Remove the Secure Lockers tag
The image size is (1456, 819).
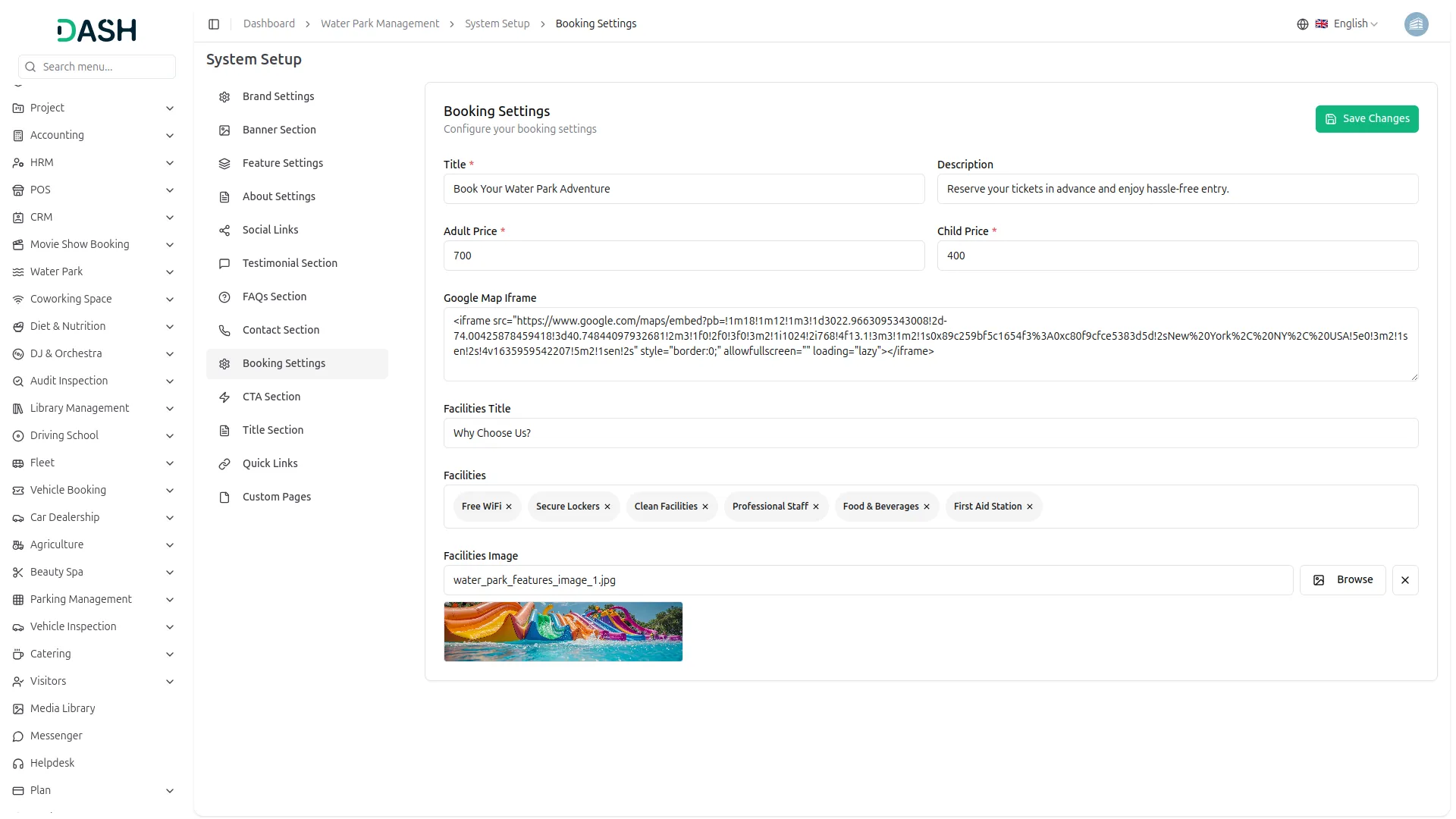pyautogui.click(x=607, y=507)
